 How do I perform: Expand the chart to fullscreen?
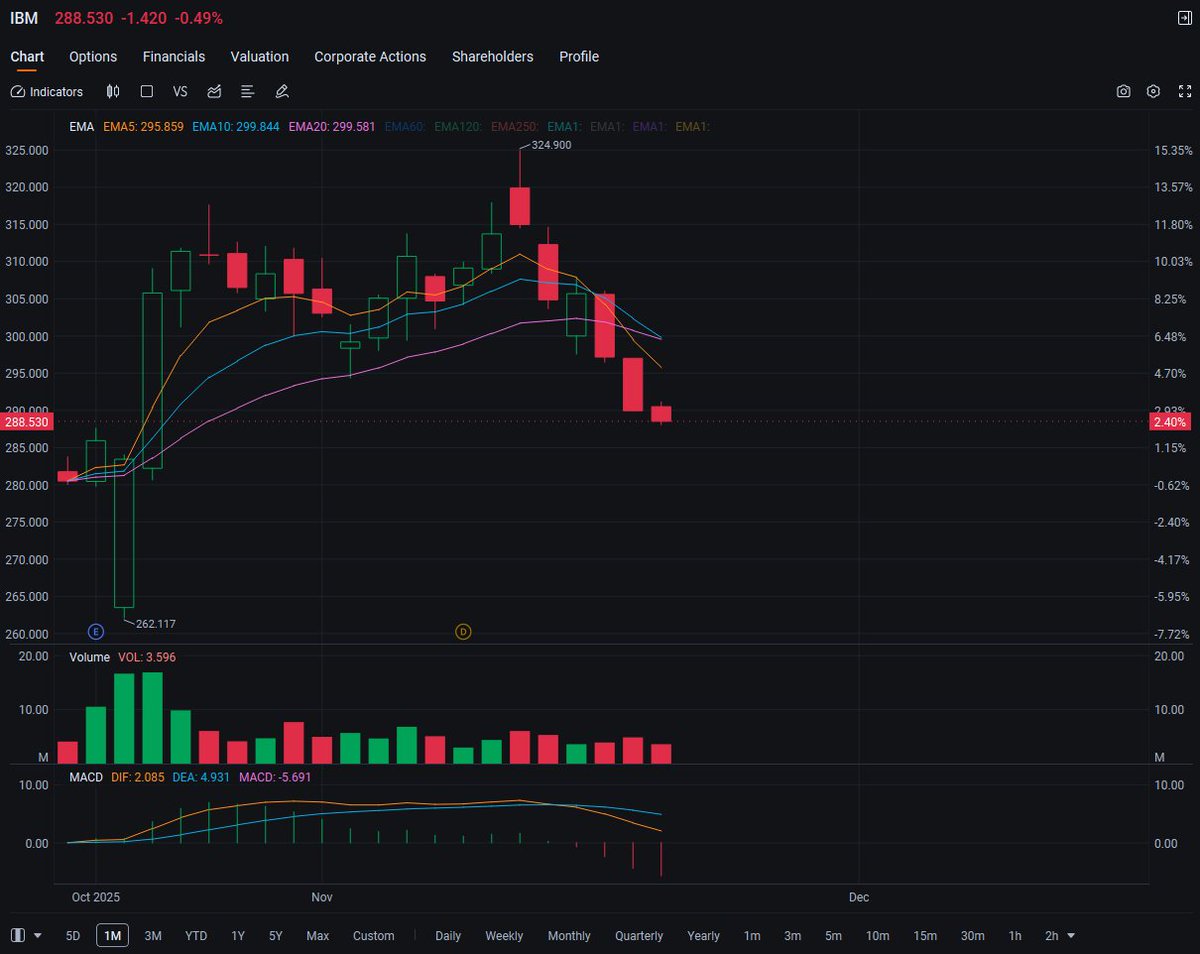(1184, 91)
